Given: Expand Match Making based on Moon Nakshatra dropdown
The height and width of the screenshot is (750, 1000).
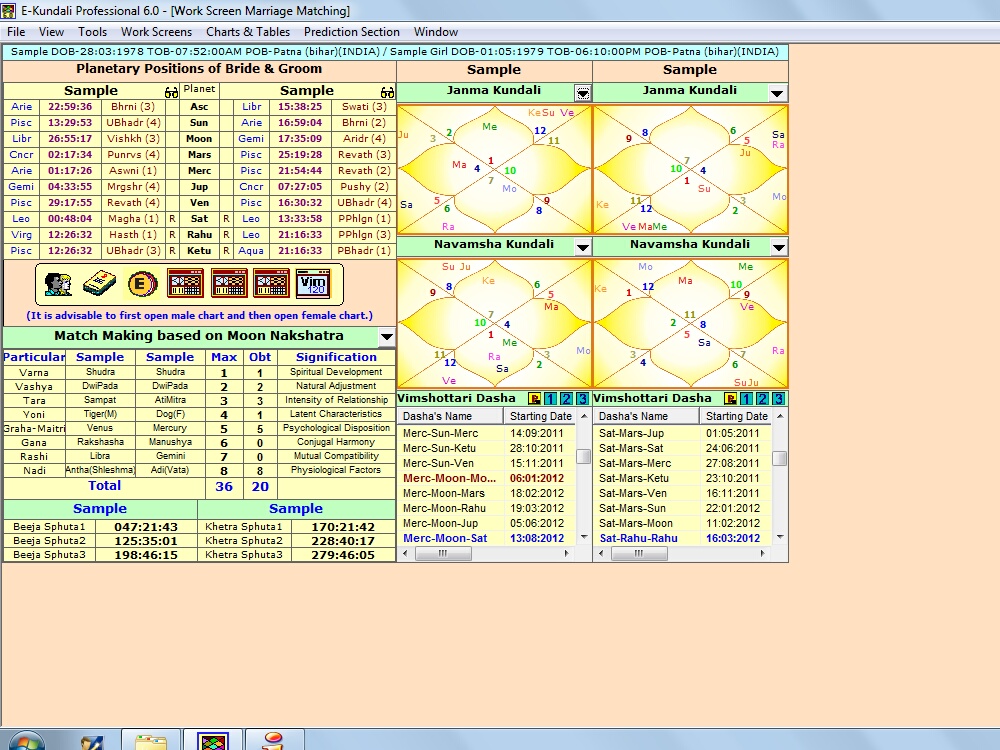Looking at the screenshot, I should tap(386, 337).
